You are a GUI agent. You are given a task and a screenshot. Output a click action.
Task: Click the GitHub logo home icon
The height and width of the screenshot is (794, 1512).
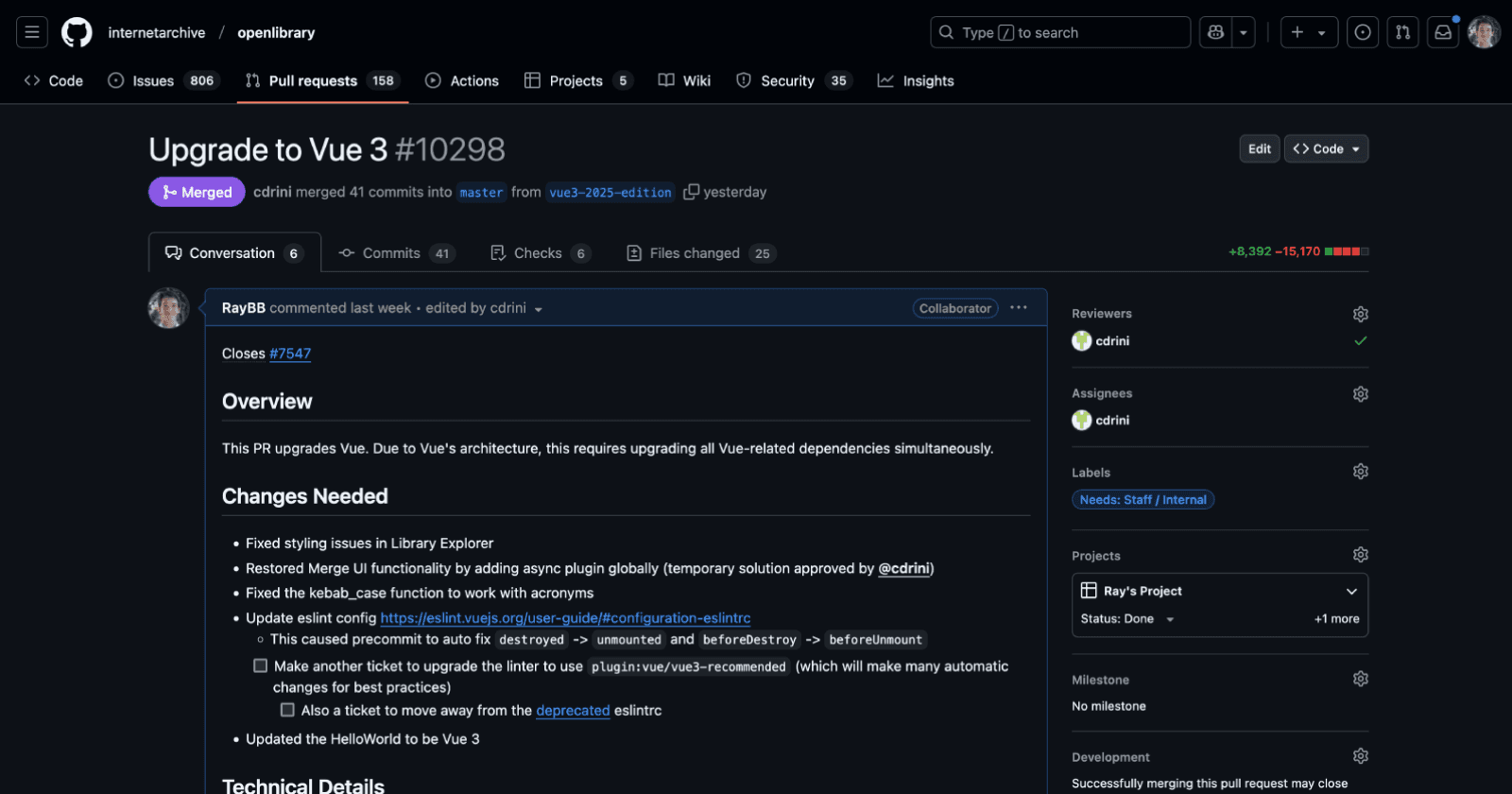coord(77,32)
